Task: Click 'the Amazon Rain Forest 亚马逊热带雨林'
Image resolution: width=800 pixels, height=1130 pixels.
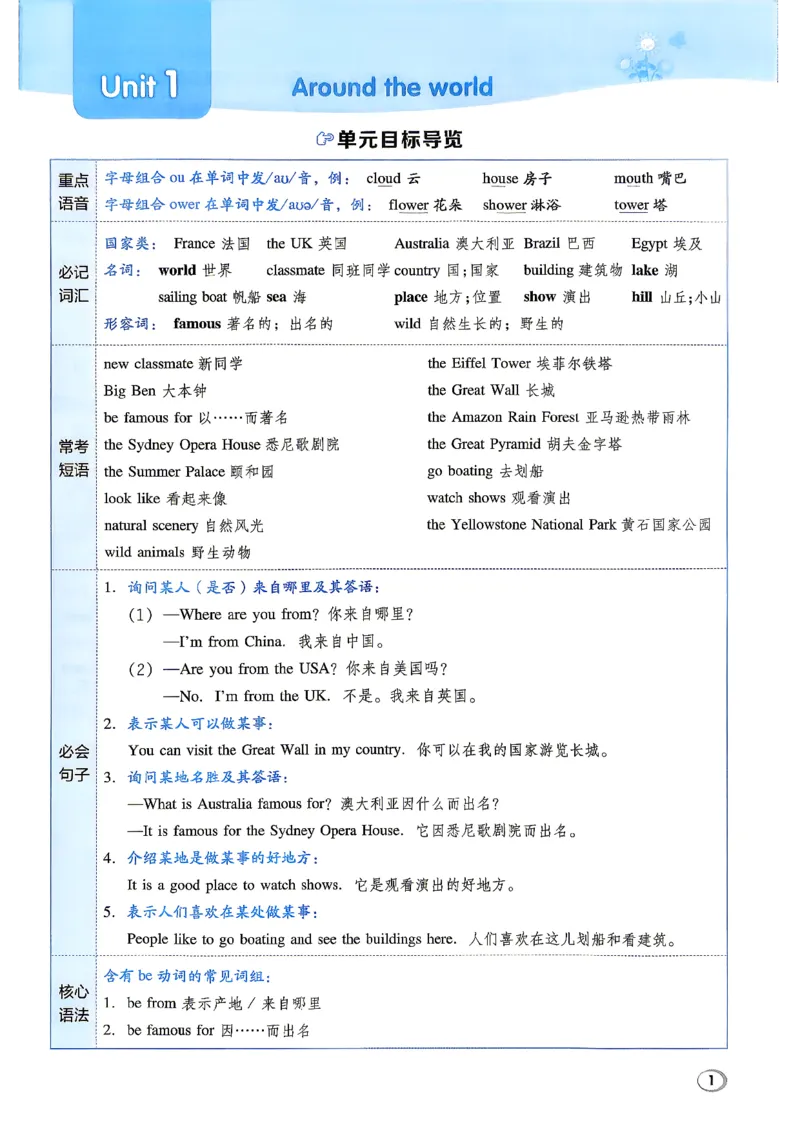Action: pos(559,417)
